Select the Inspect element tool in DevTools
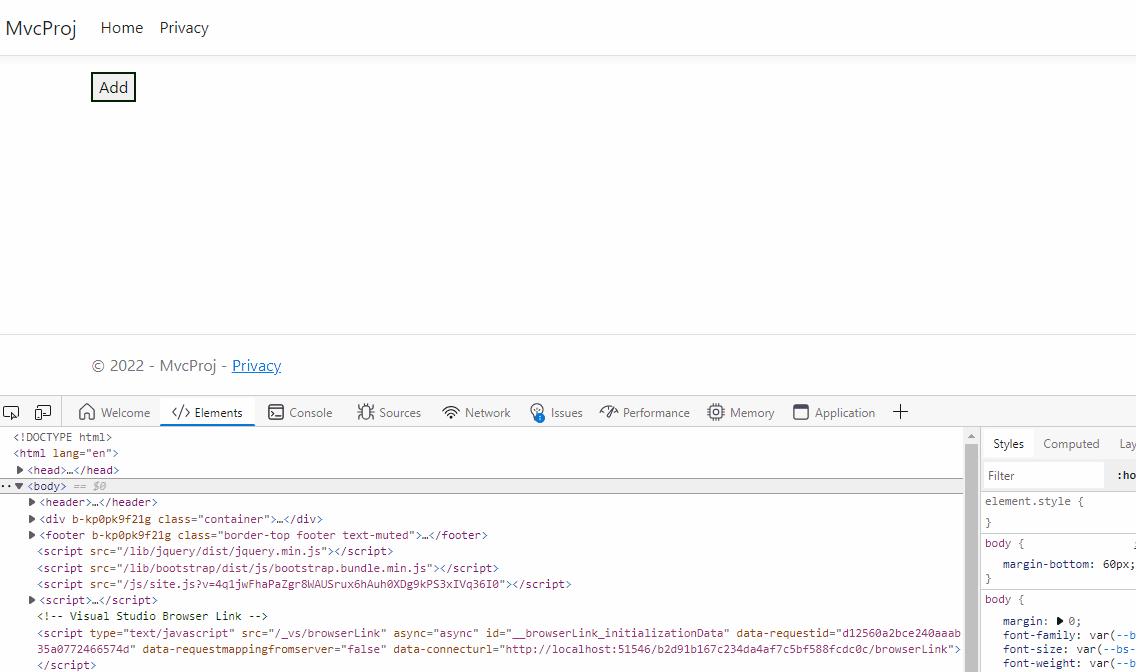 (11, 411)
